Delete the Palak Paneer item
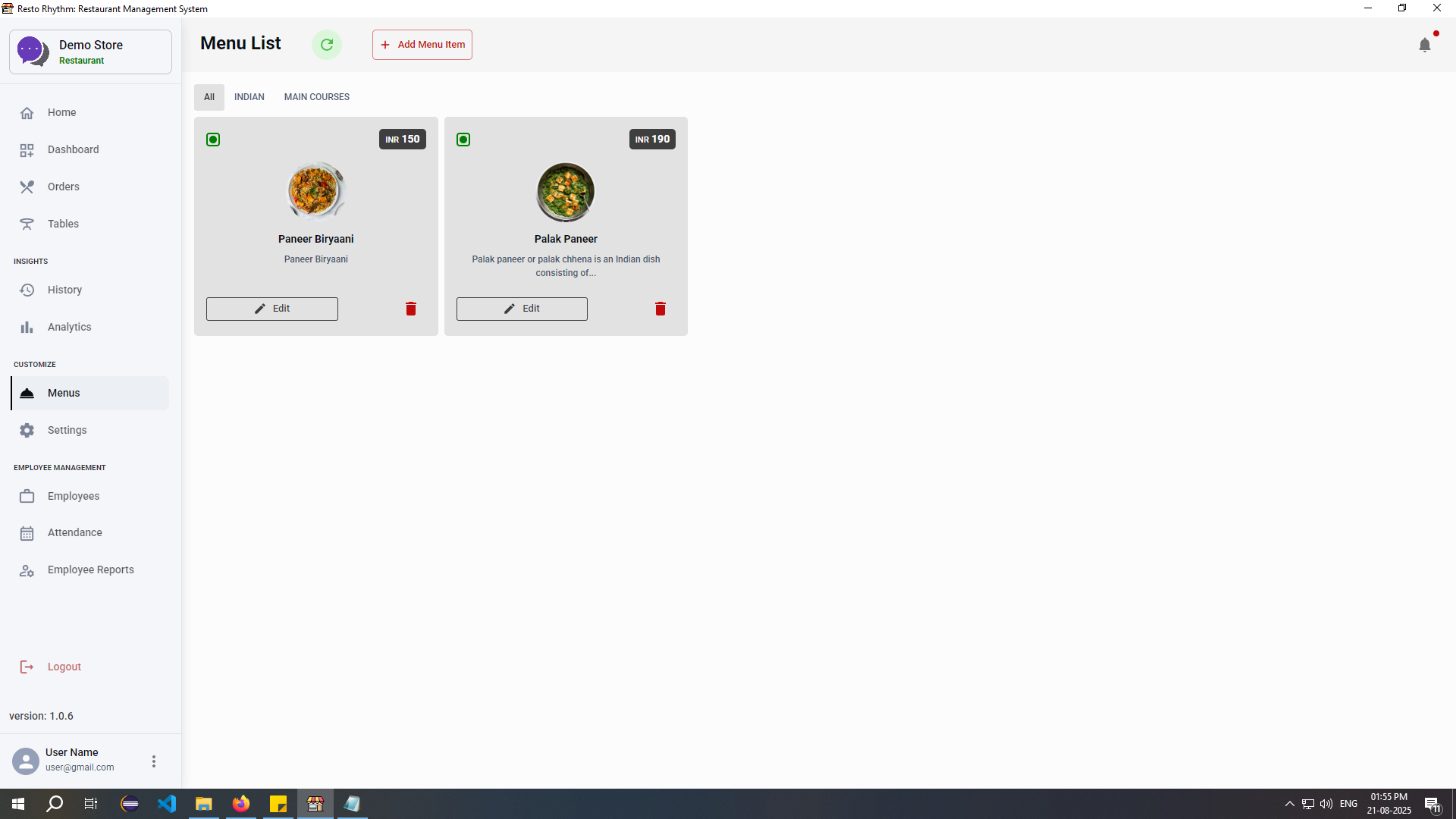Screen dimensions: 1456x819 point(660,309)
